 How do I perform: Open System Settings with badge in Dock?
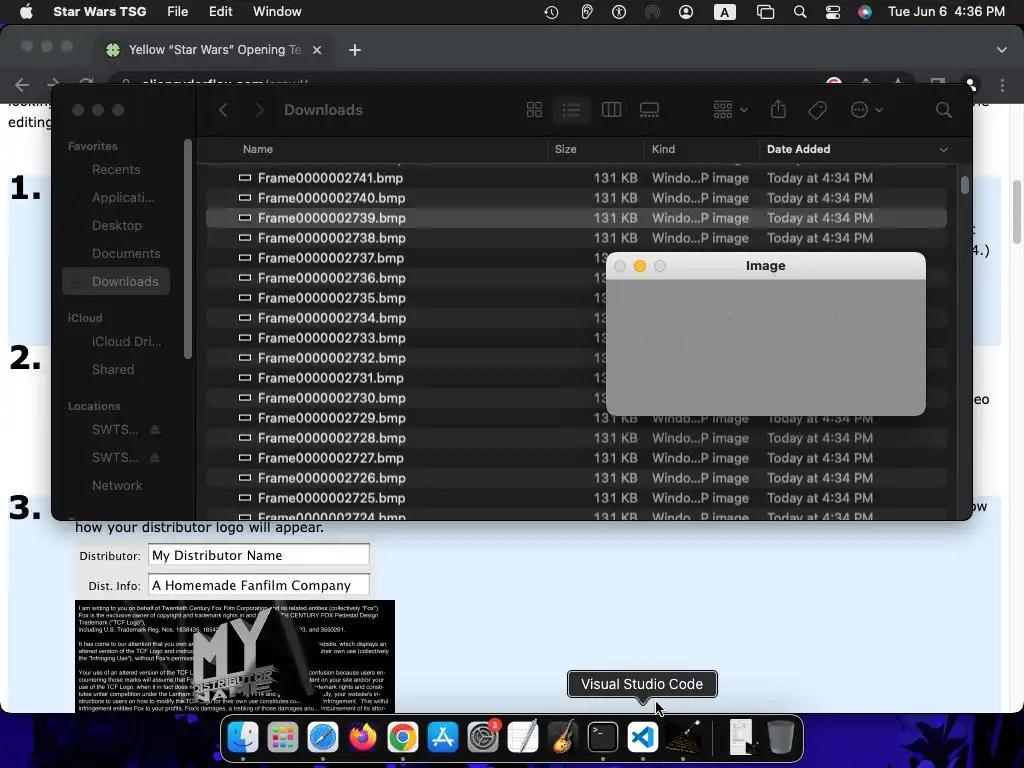click(x=483, y=737)
